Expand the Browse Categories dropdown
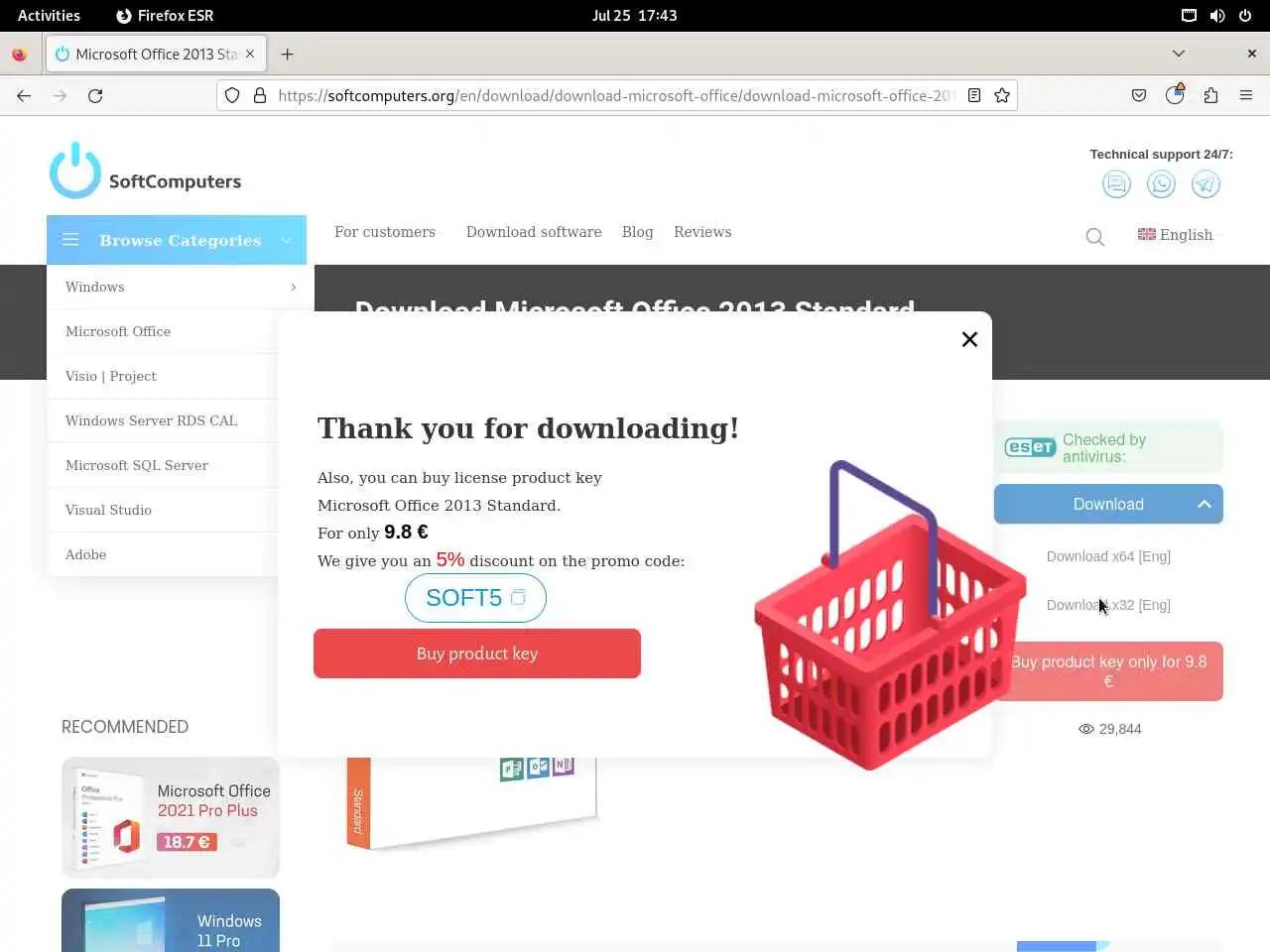 click(177, 240)
